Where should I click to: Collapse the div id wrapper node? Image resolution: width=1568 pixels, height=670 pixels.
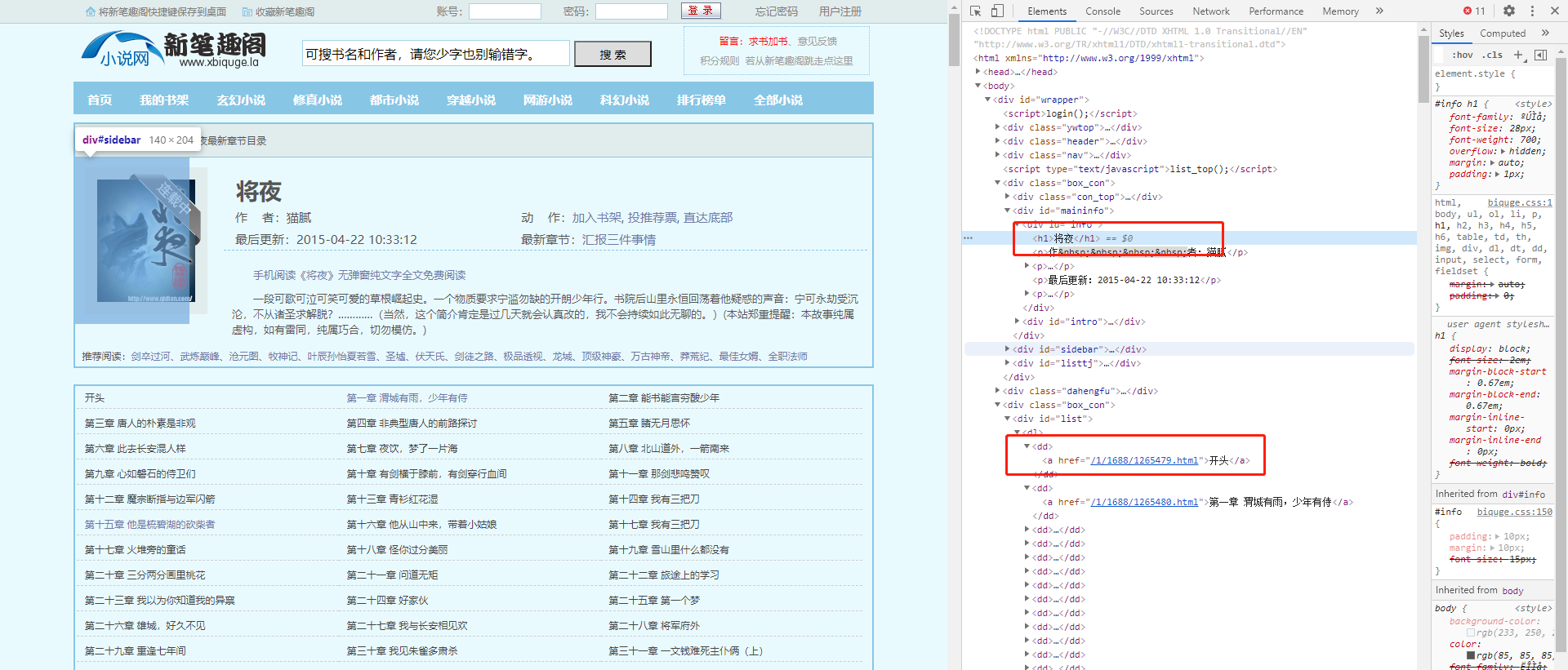(987, 100)
